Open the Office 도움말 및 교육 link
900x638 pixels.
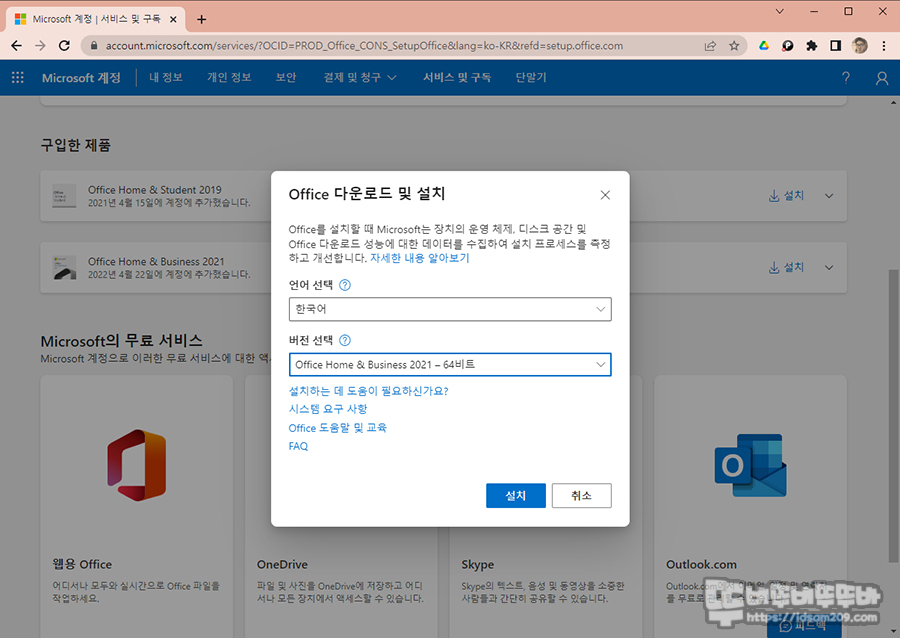click(x=338, y=428)
